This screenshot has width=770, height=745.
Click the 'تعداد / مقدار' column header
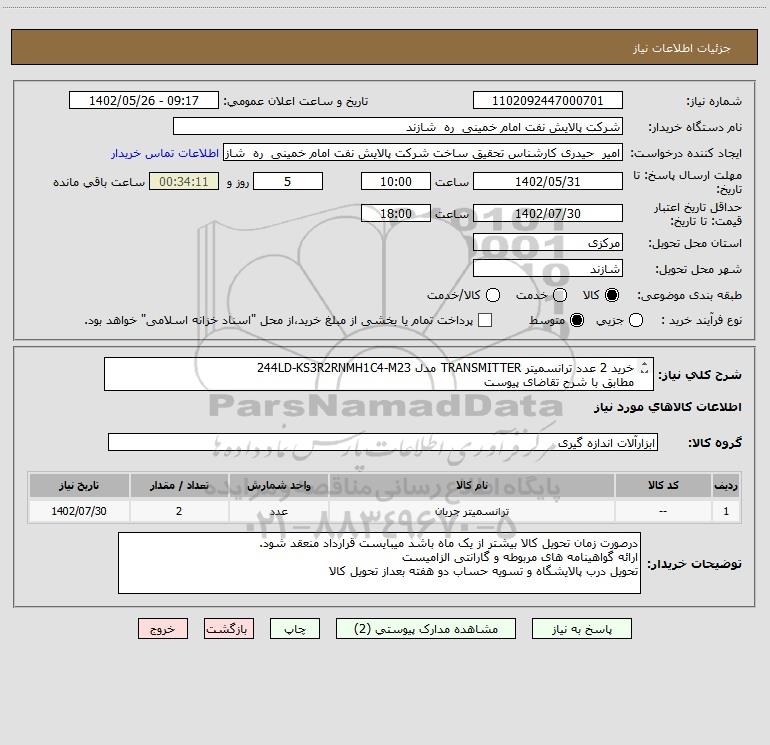179,485
